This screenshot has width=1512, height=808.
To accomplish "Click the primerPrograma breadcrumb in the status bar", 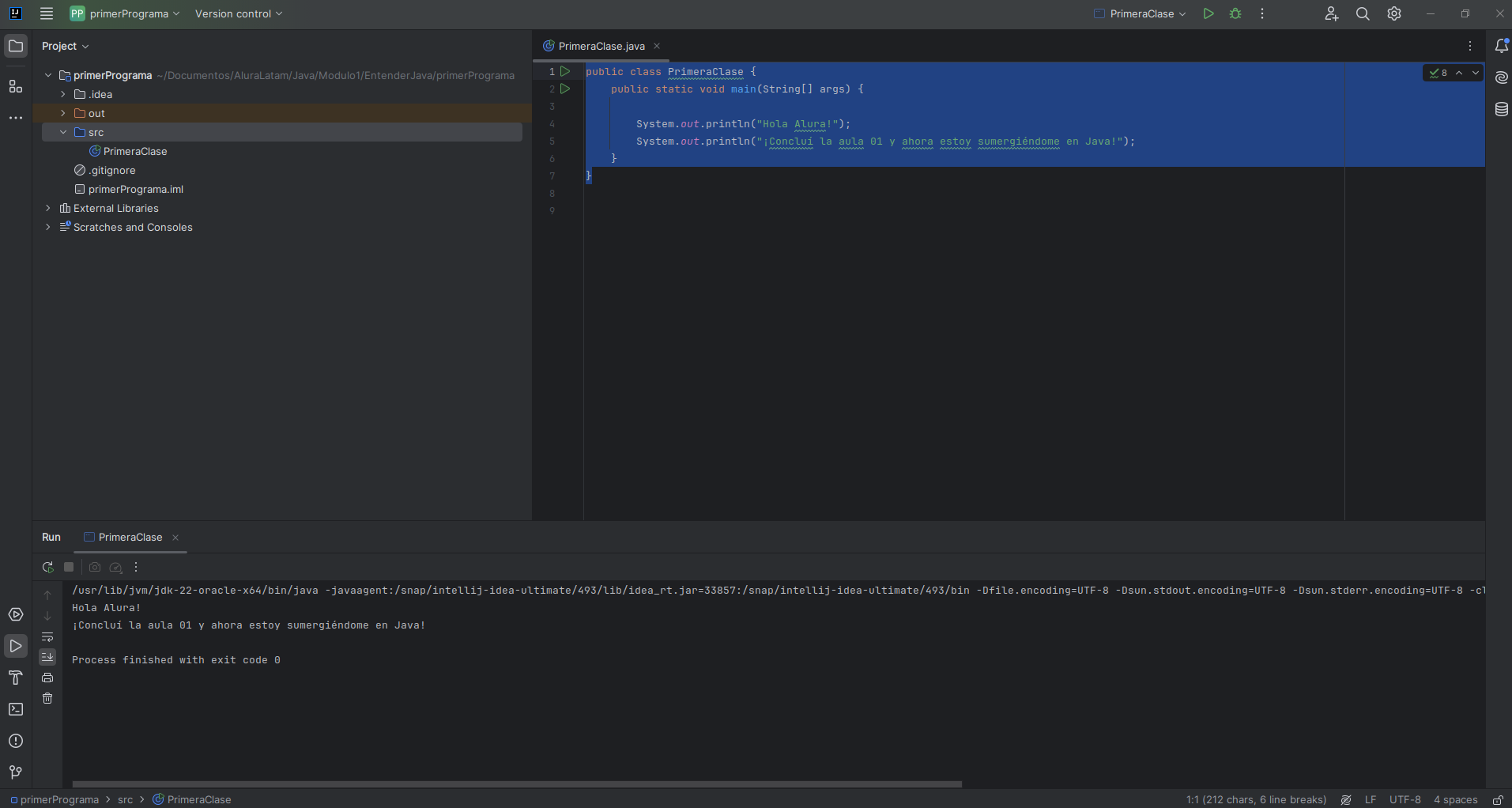I will (x=55, y=799).
